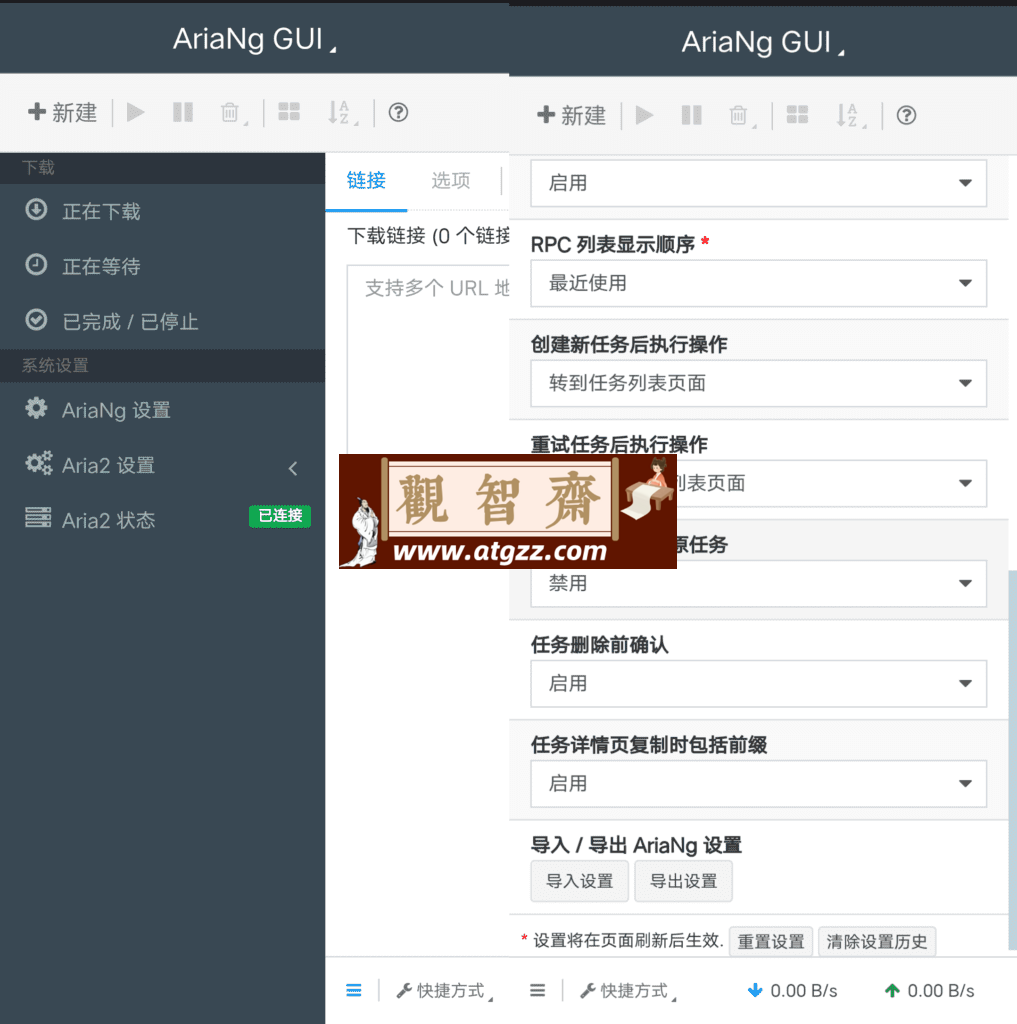Click the 重置设置 button
This screenshot has width=1017, height=1024.
[771, 942]
